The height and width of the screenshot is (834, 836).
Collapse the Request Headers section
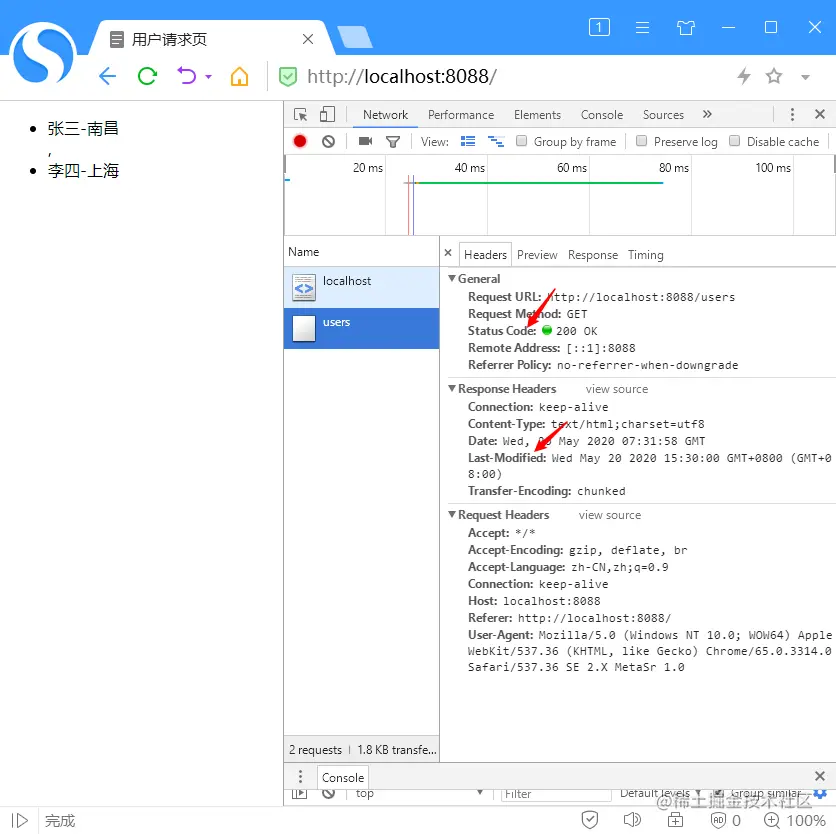click(x=452, y=514)
